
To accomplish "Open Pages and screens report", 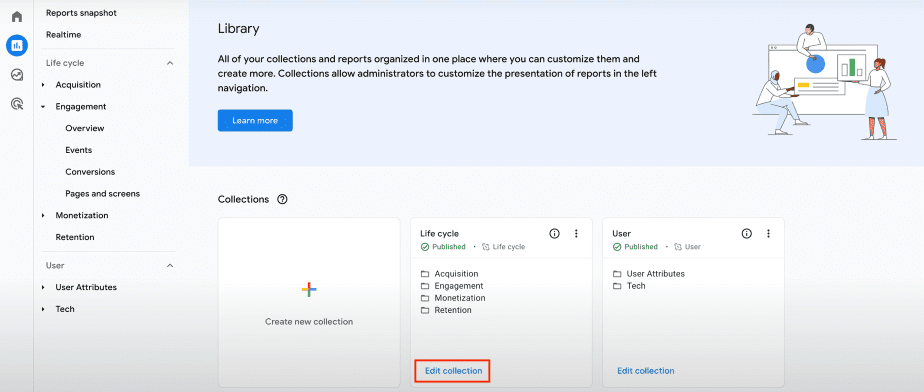I will pyautogui.click(x=103, y=193).
